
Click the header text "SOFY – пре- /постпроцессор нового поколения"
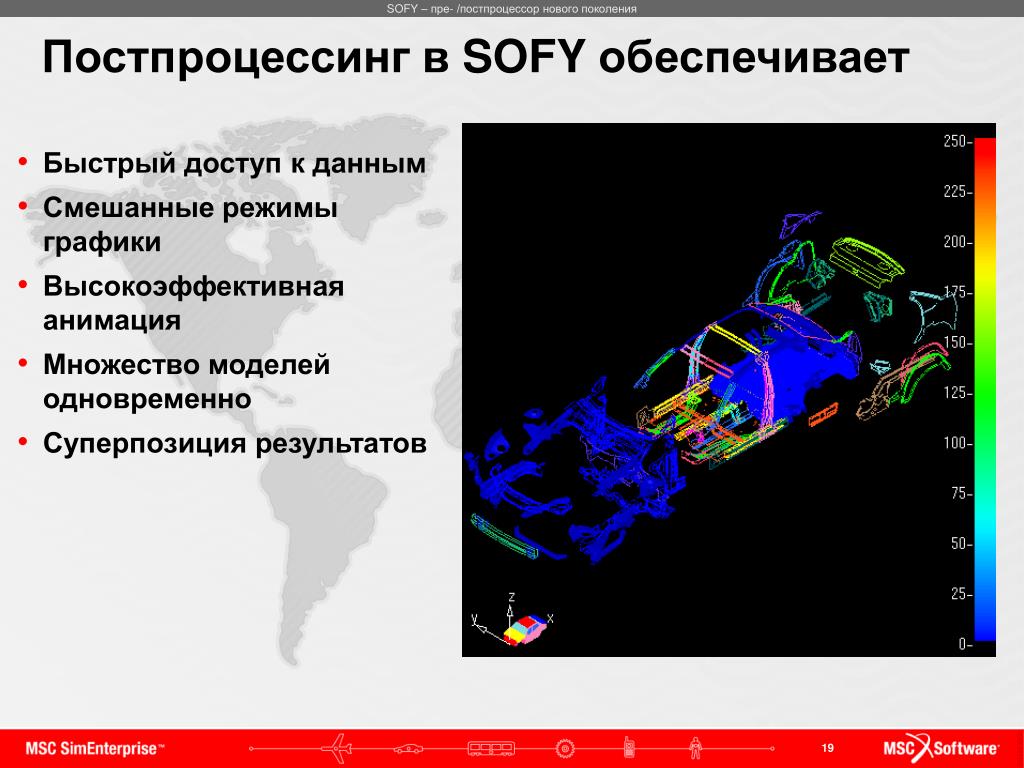pyautogui.click(x=511, y=8)
